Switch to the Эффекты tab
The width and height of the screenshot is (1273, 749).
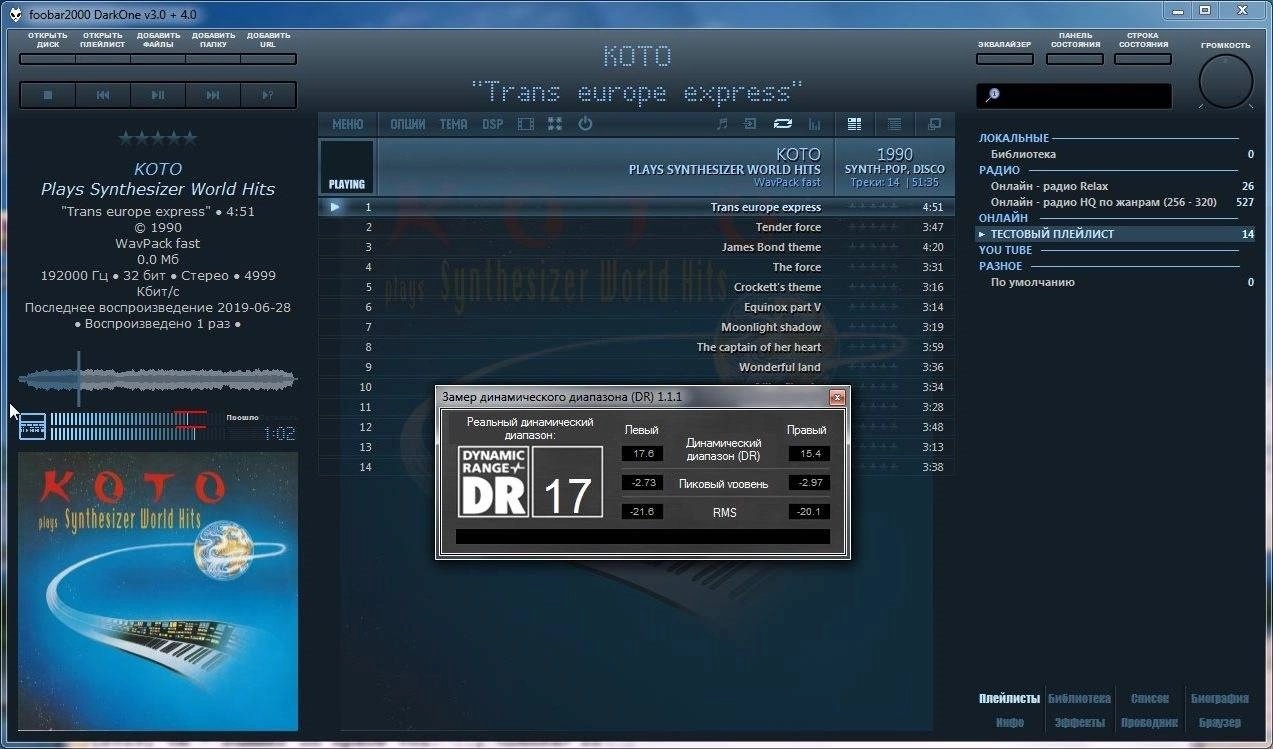point(1080,722)
